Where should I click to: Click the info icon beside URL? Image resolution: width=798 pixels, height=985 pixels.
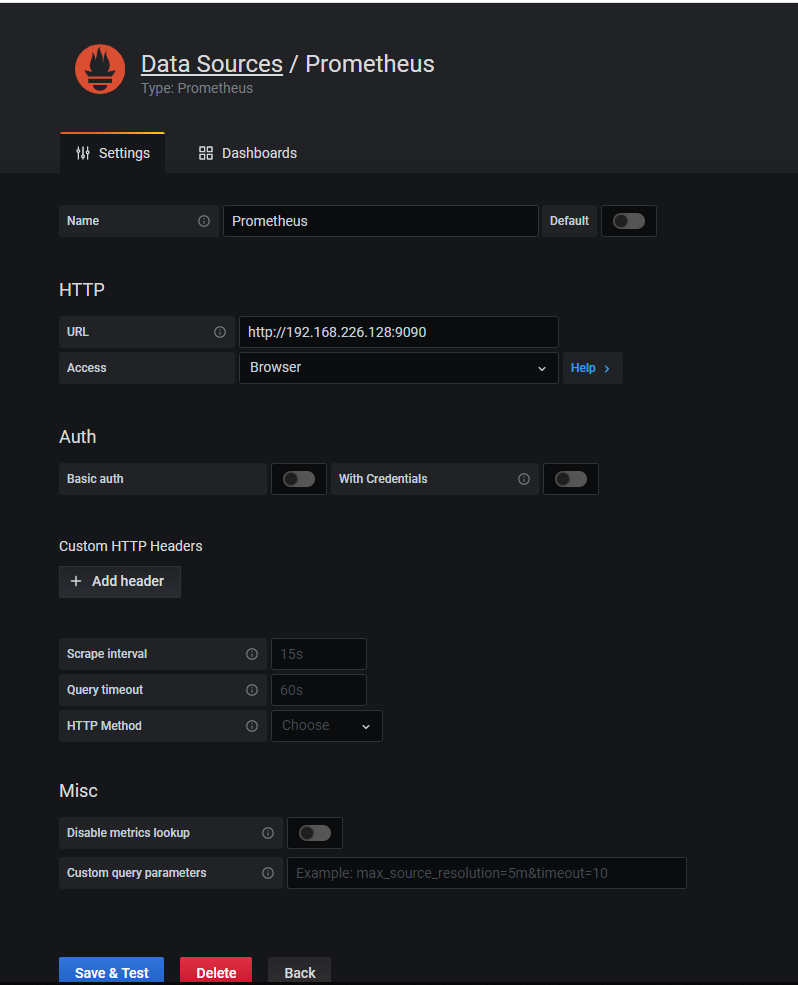(220, 332)
